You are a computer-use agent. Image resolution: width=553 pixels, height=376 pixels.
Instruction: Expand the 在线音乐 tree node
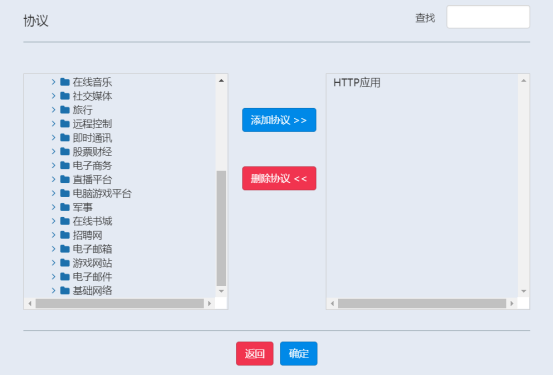53,82
